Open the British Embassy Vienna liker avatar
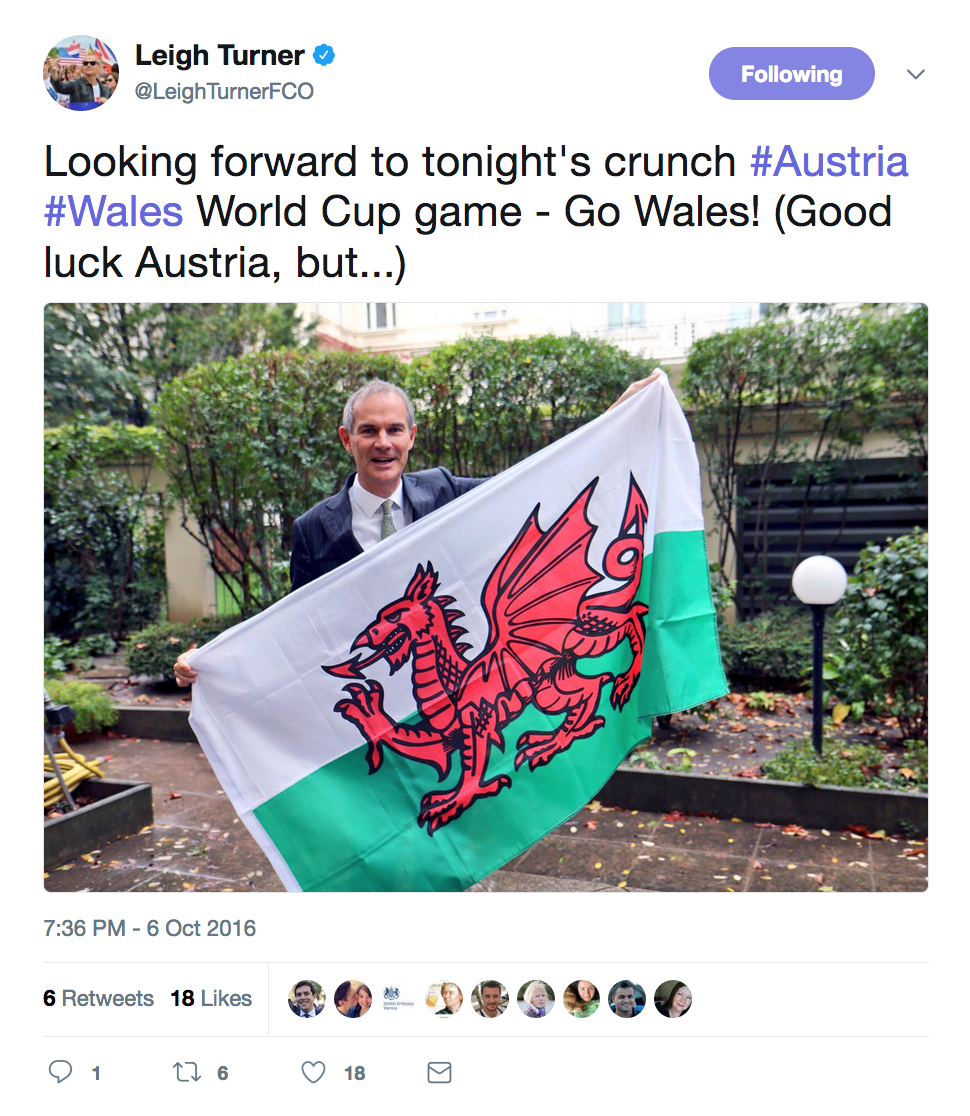The width and height of the screenshot is (970, 1116). click(399, 999)
